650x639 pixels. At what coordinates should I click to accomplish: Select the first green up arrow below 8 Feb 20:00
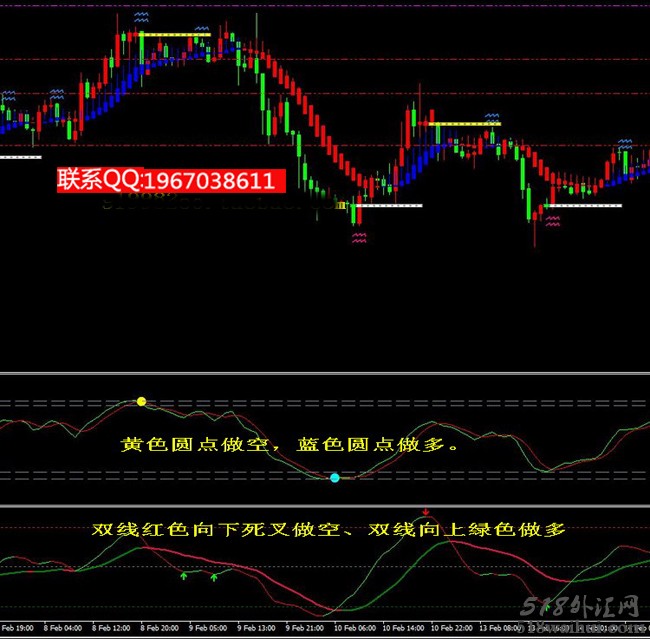pos(184,576)
